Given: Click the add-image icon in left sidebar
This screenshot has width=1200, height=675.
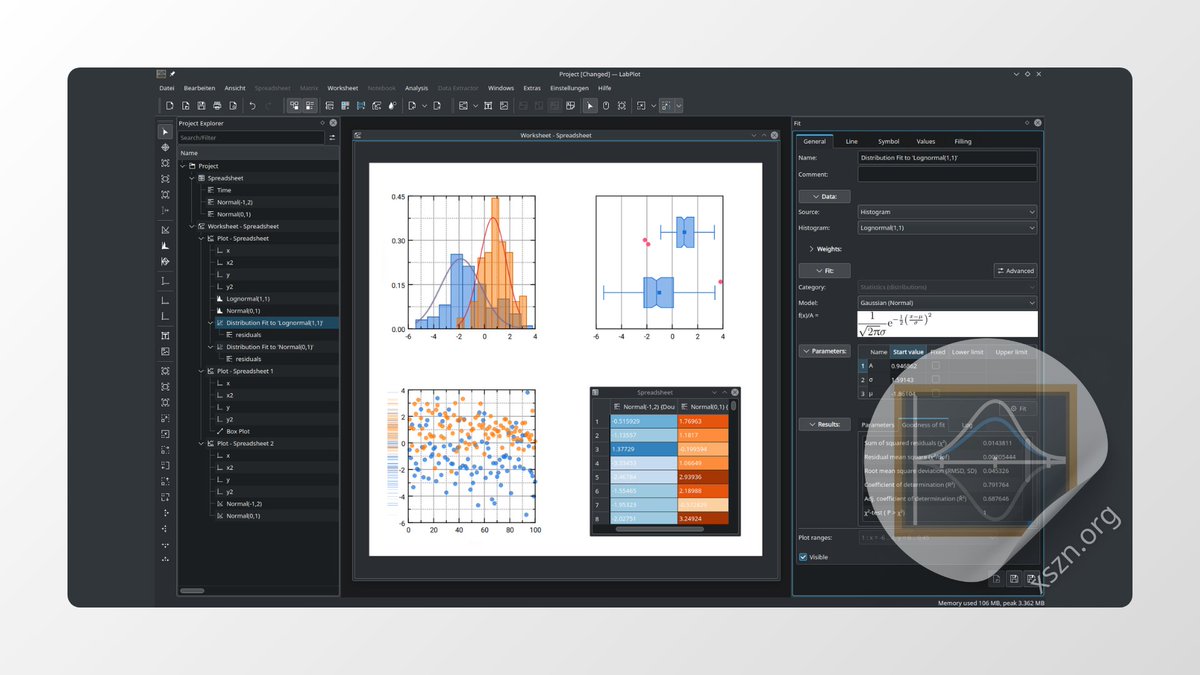Looking at the screenshot, I should pos(165,351).
